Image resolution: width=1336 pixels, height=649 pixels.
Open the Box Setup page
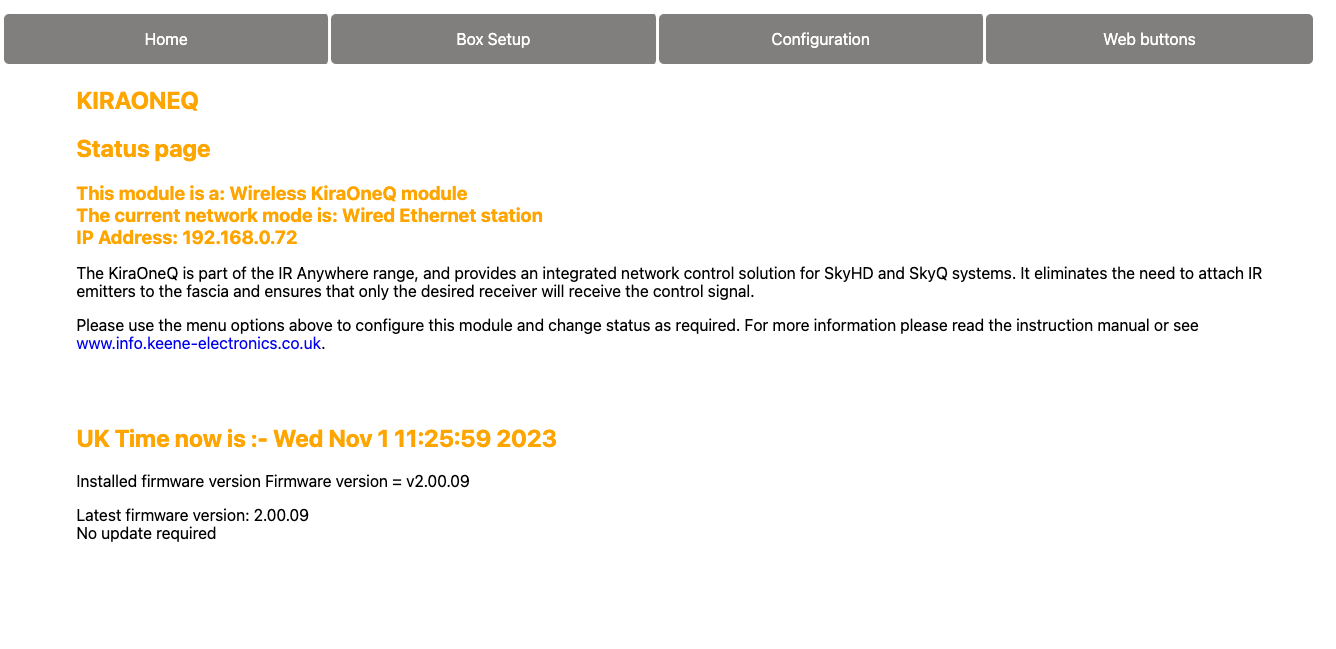click(493, 38)
